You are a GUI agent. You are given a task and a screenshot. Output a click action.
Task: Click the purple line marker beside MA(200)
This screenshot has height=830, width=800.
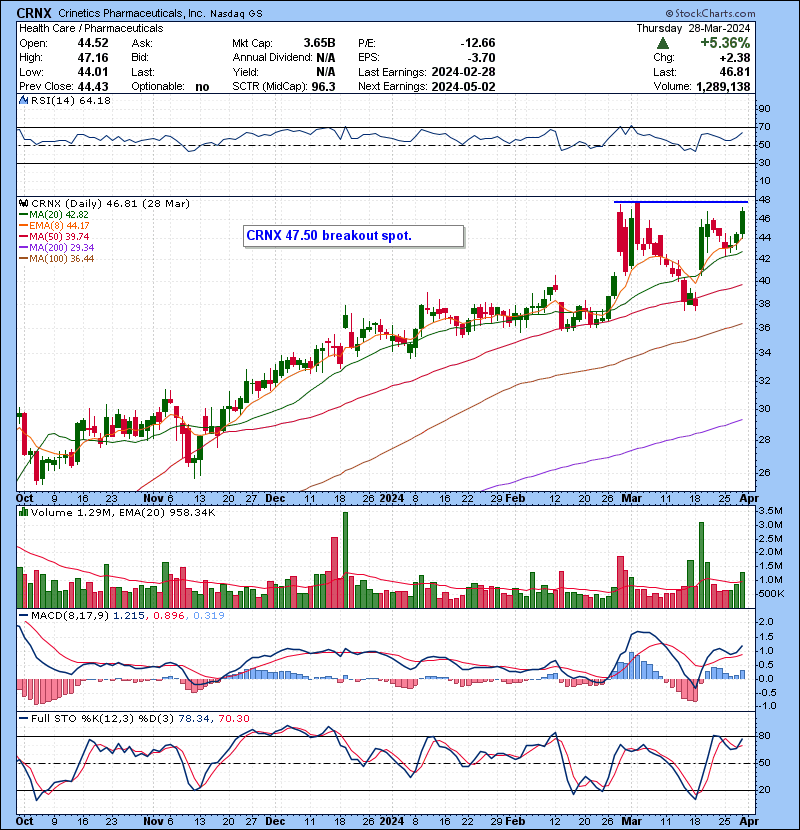click(x=23, y=247)
